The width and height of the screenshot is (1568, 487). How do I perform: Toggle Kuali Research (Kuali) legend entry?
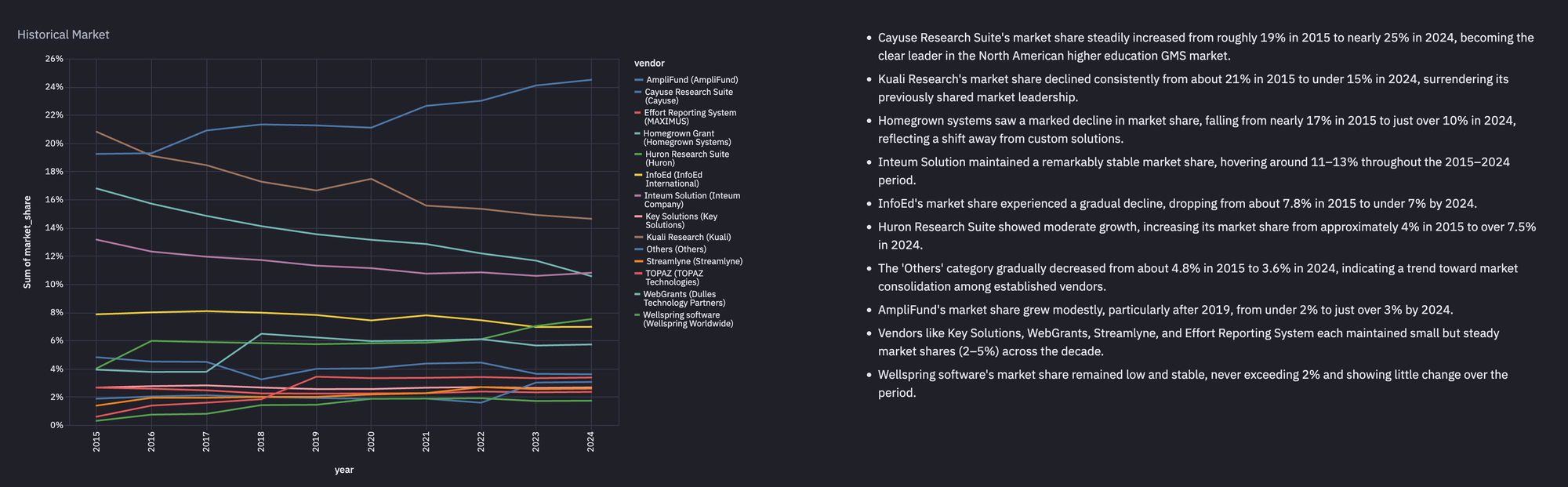point(682,237)
